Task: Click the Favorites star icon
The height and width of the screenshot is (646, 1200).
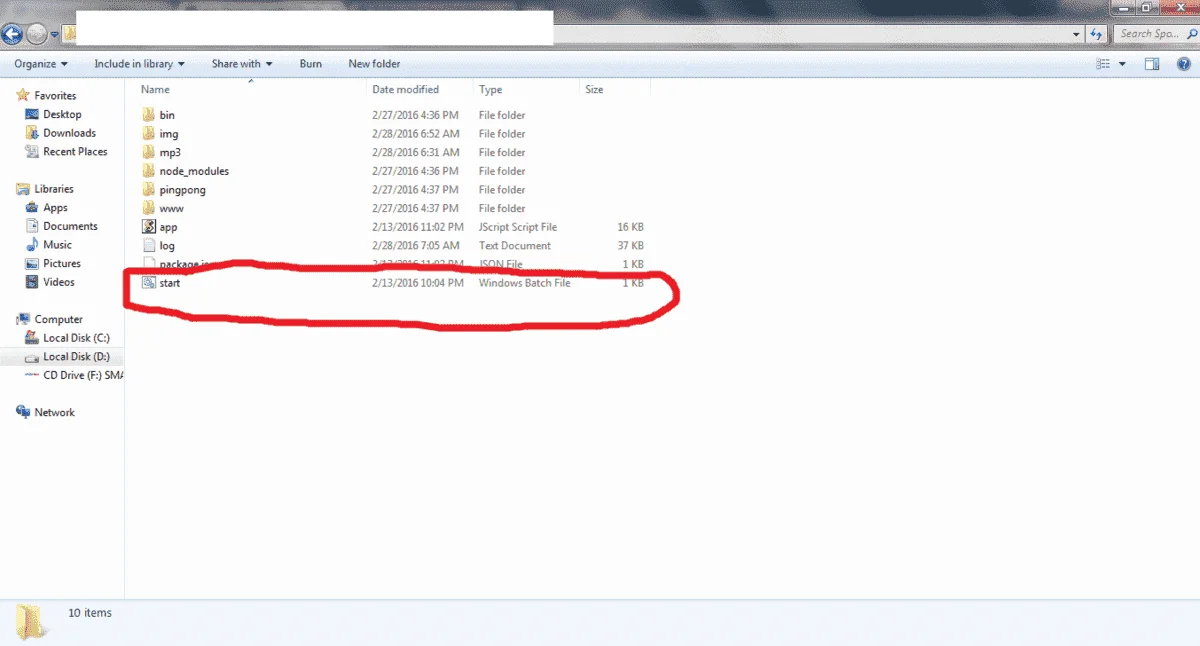Action: click(24, 96)
